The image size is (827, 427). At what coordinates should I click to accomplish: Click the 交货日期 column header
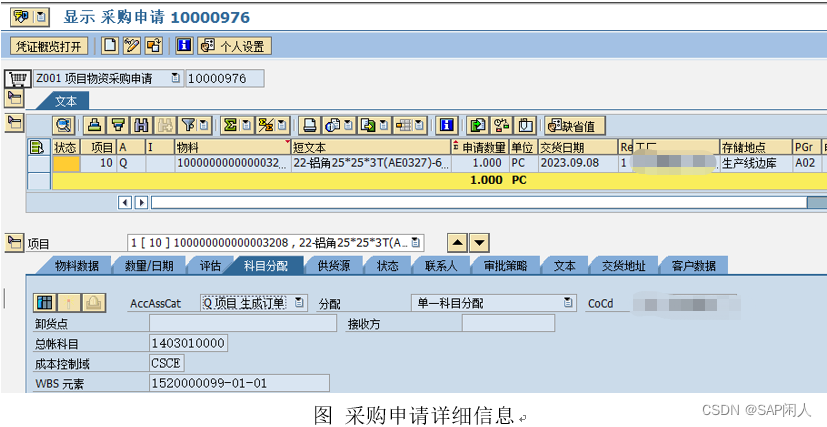pos(578,147)
